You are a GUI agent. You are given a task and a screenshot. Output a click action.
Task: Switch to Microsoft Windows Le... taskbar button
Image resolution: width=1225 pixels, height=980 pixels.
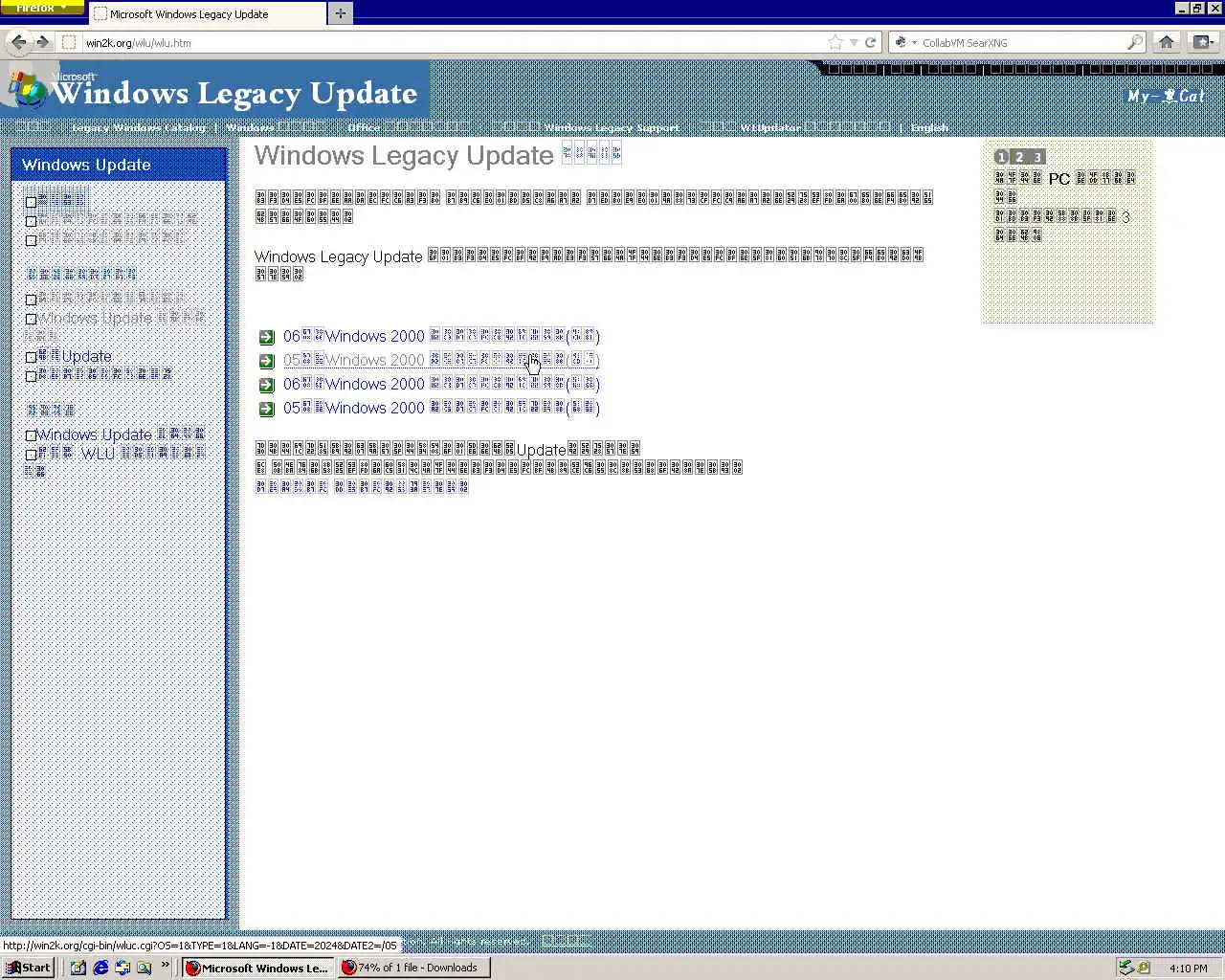[257, 968]
